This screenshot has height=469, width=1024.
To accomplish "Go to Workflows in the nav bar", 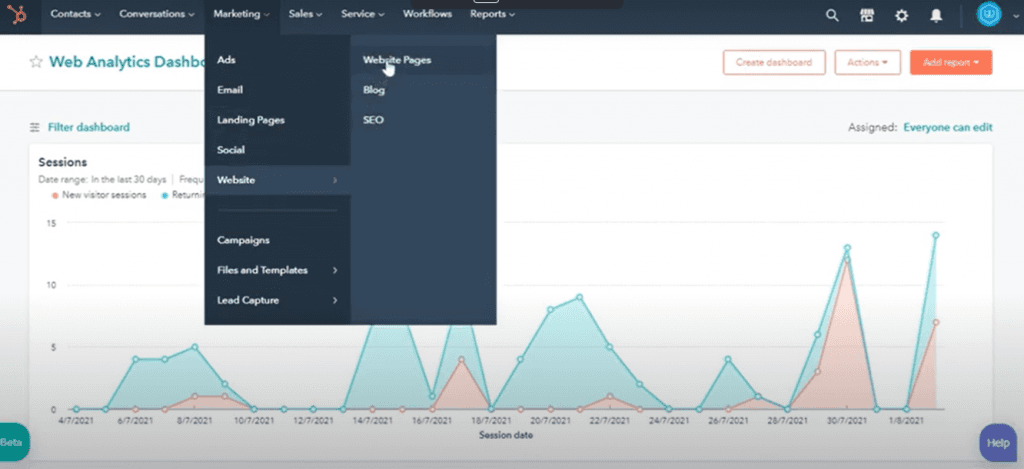I will (427, 14).
